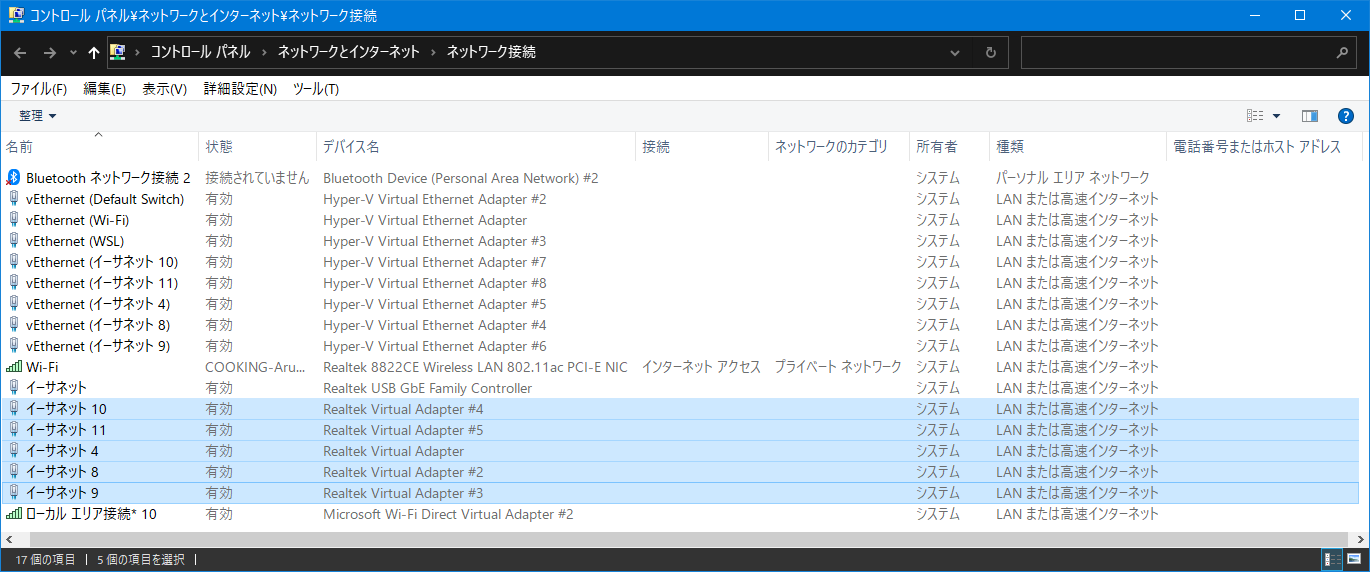Open the ツール(T) menu
Screen dimensions: 1370x572
click(316, 89)
